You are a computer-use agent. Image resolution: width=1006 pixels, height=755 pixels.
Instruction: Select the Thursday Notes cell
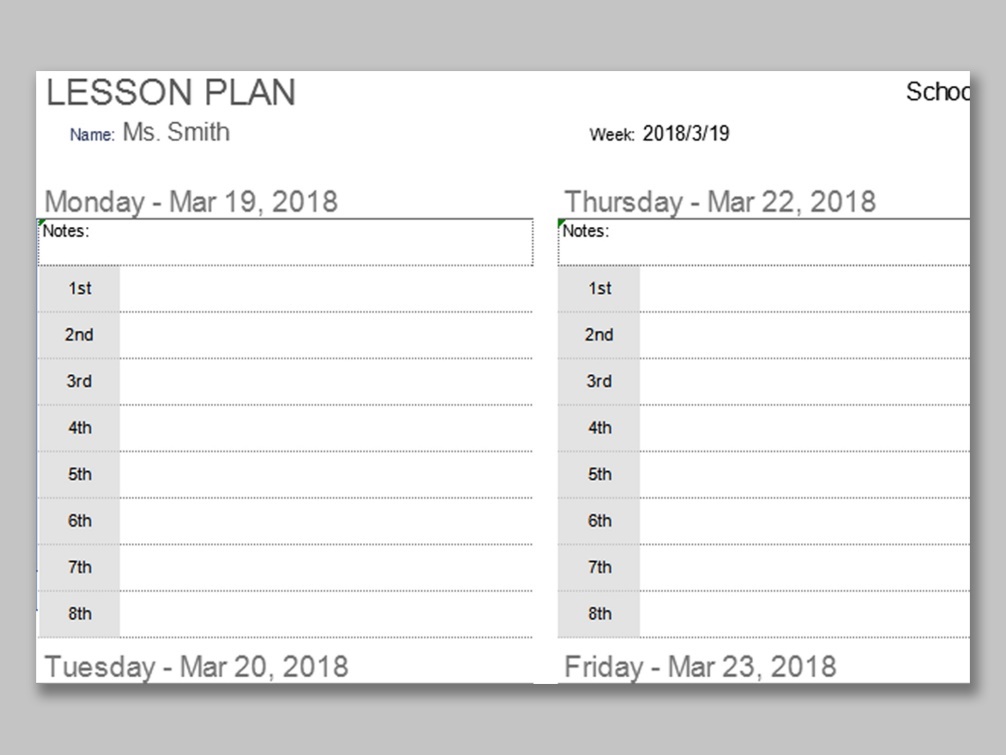(764, 242)
